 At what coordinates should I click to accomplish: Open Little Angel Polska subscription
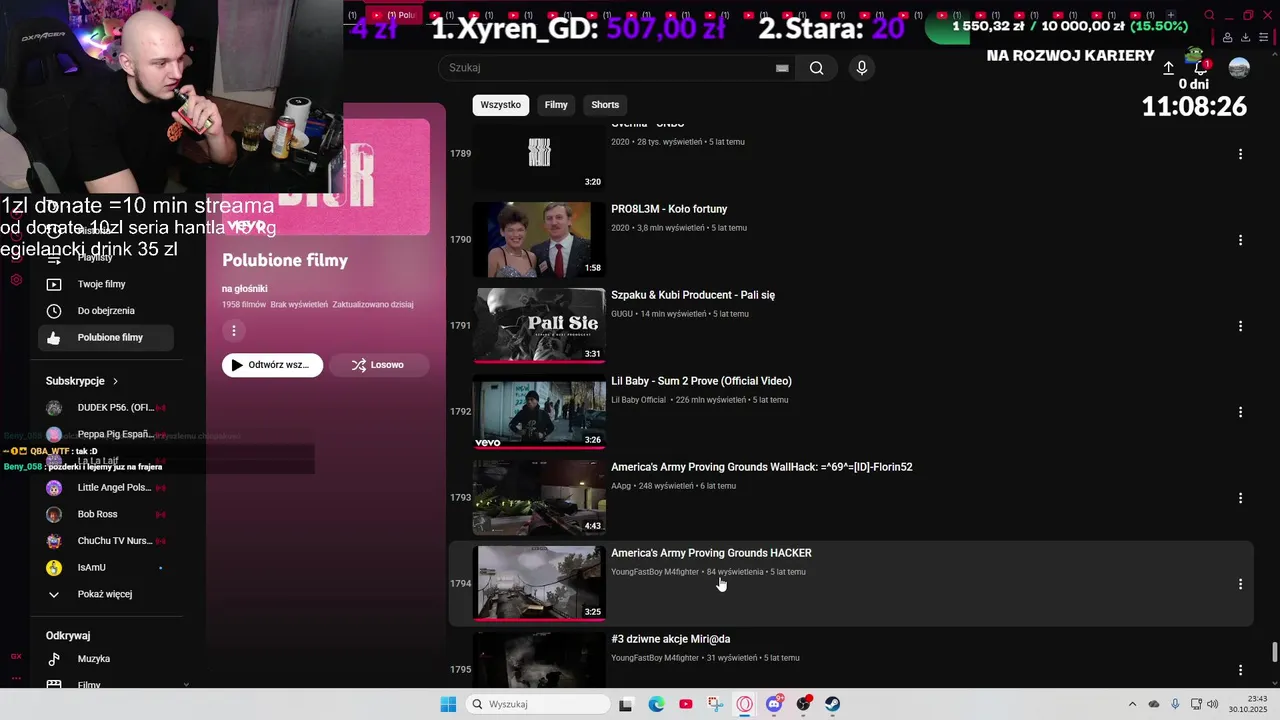106,488
